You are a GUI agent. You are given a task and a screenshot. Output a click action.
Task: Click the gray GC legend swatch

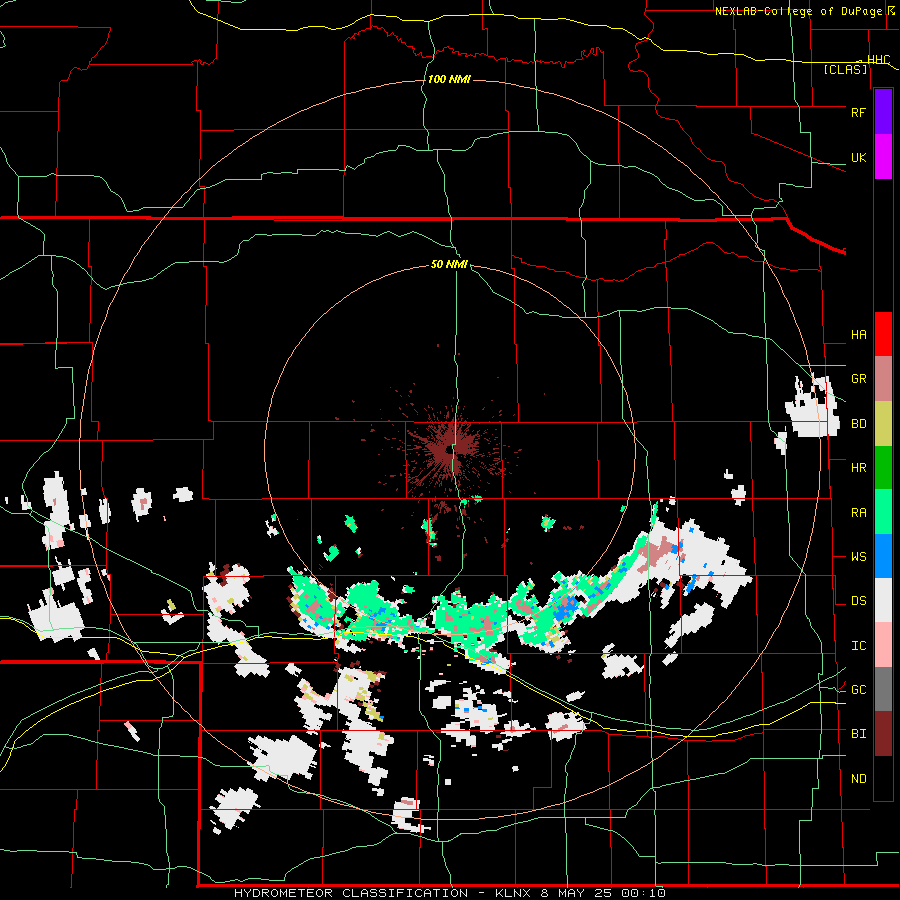click(x=883, y=689)
